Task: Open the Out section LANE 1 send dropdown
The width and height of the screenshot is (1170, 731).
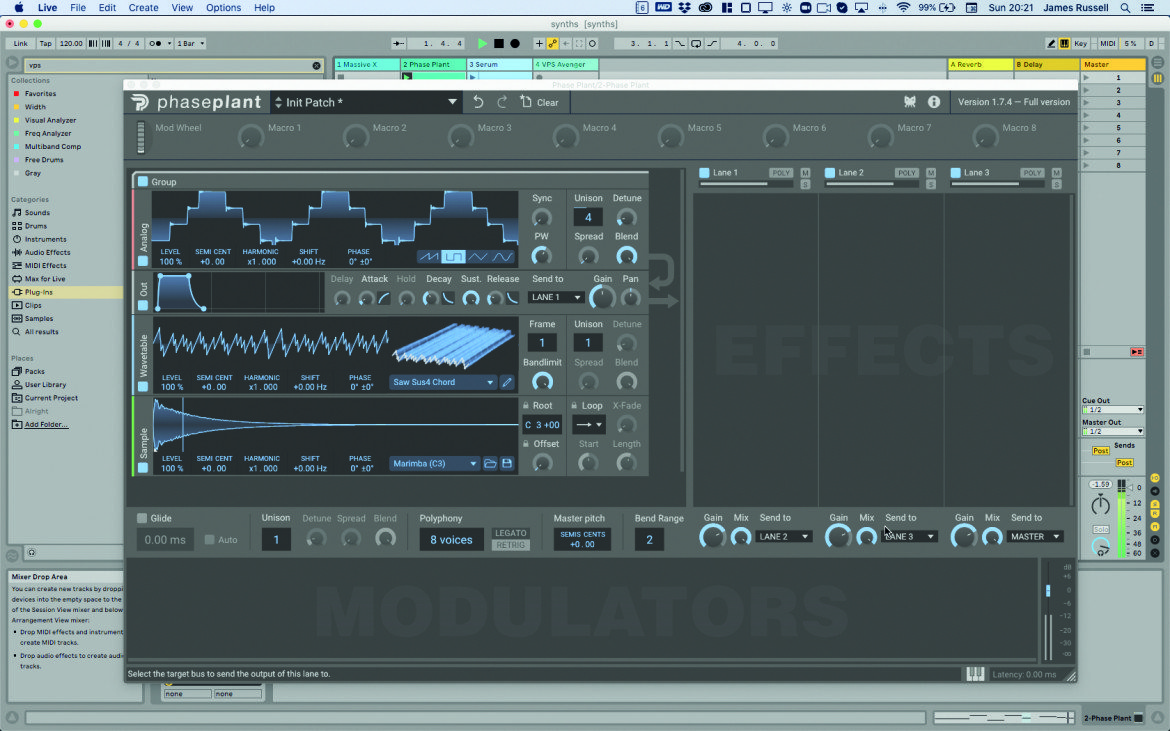Action: click(x=556, y=297)
